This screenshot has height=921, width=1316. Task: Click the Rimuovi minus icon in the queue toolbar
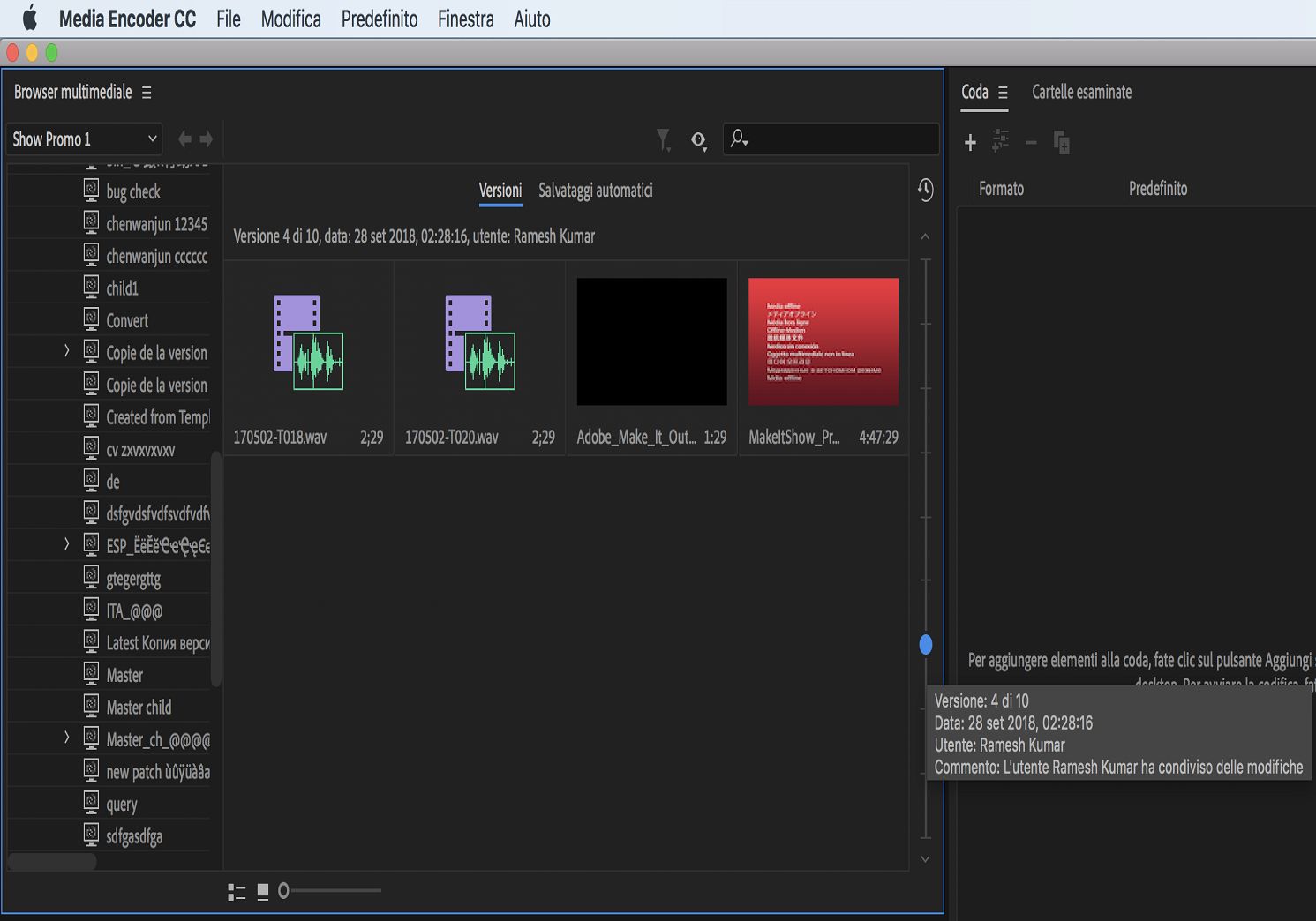[x=1031, y=142]
